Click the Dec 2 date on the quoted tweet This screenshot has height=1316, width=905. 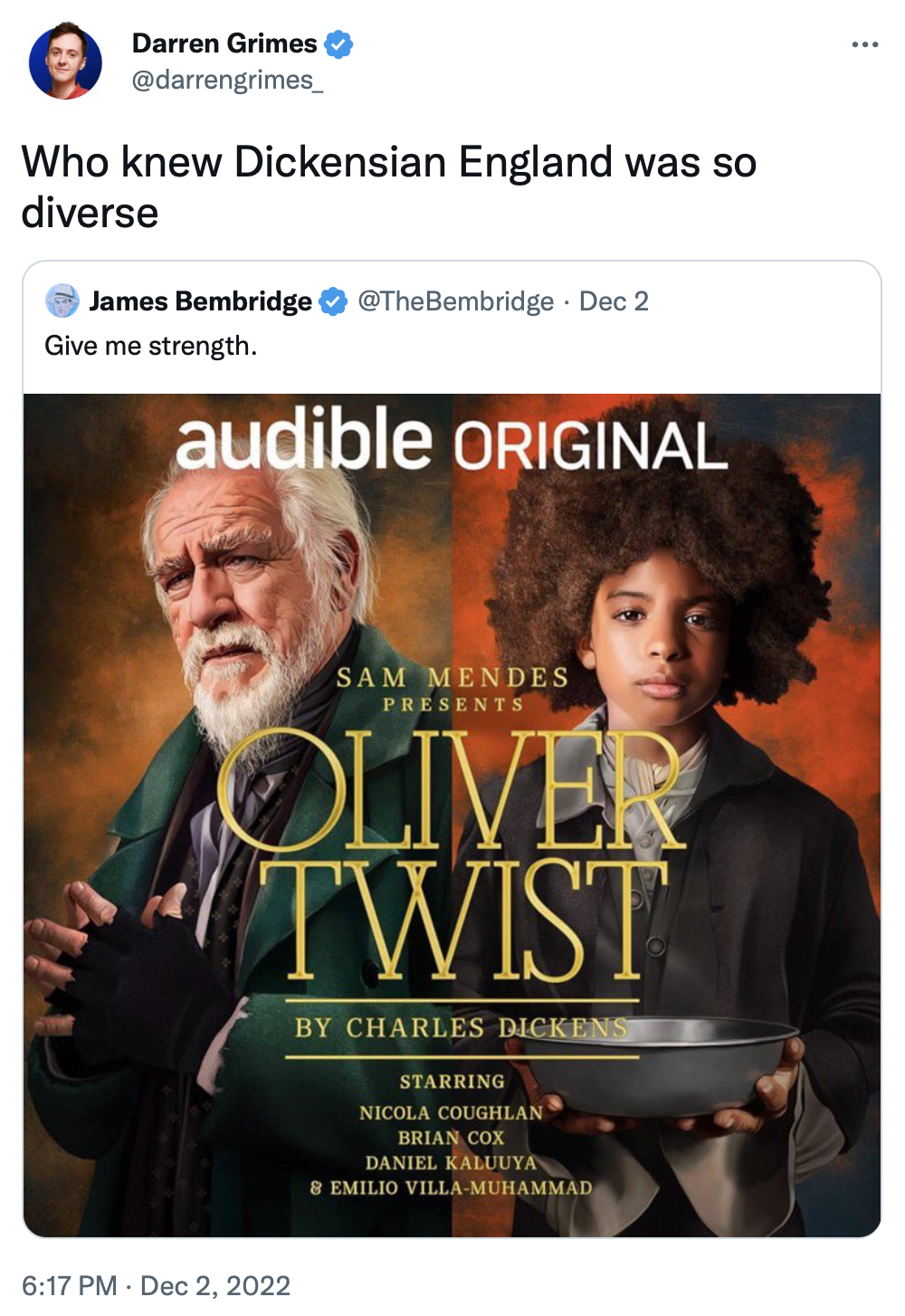(614, 301)
